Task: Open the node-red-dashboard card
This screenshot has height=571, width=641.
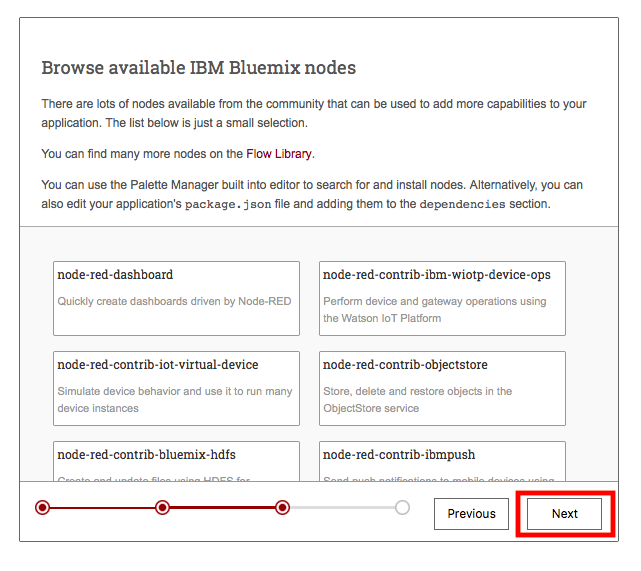Action: click(x=176, y=298)
